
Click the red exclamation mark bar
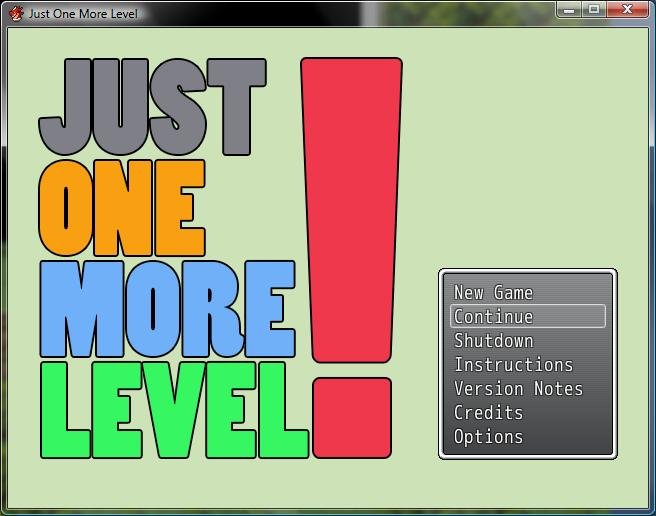point(351,210)
